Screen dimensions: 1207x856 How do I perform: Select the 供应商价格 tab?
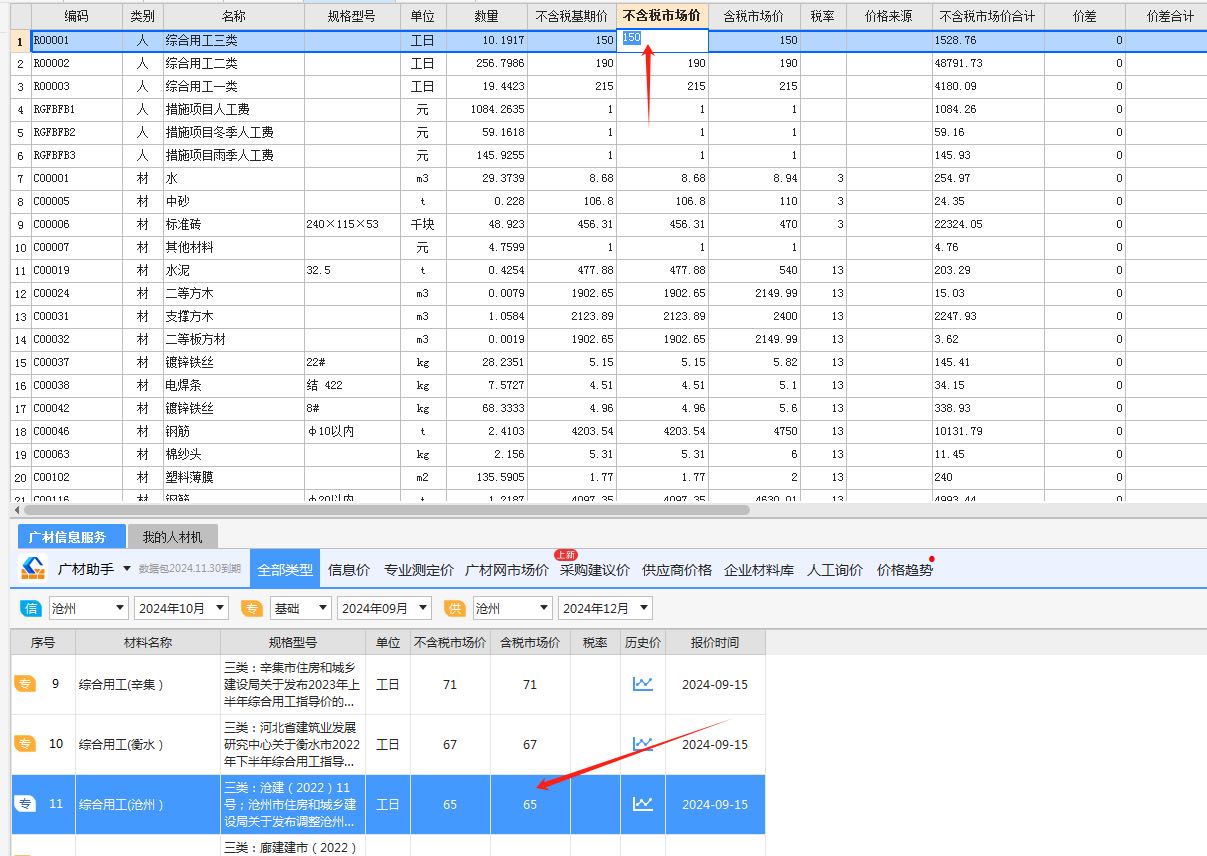(x=677, y=570)
